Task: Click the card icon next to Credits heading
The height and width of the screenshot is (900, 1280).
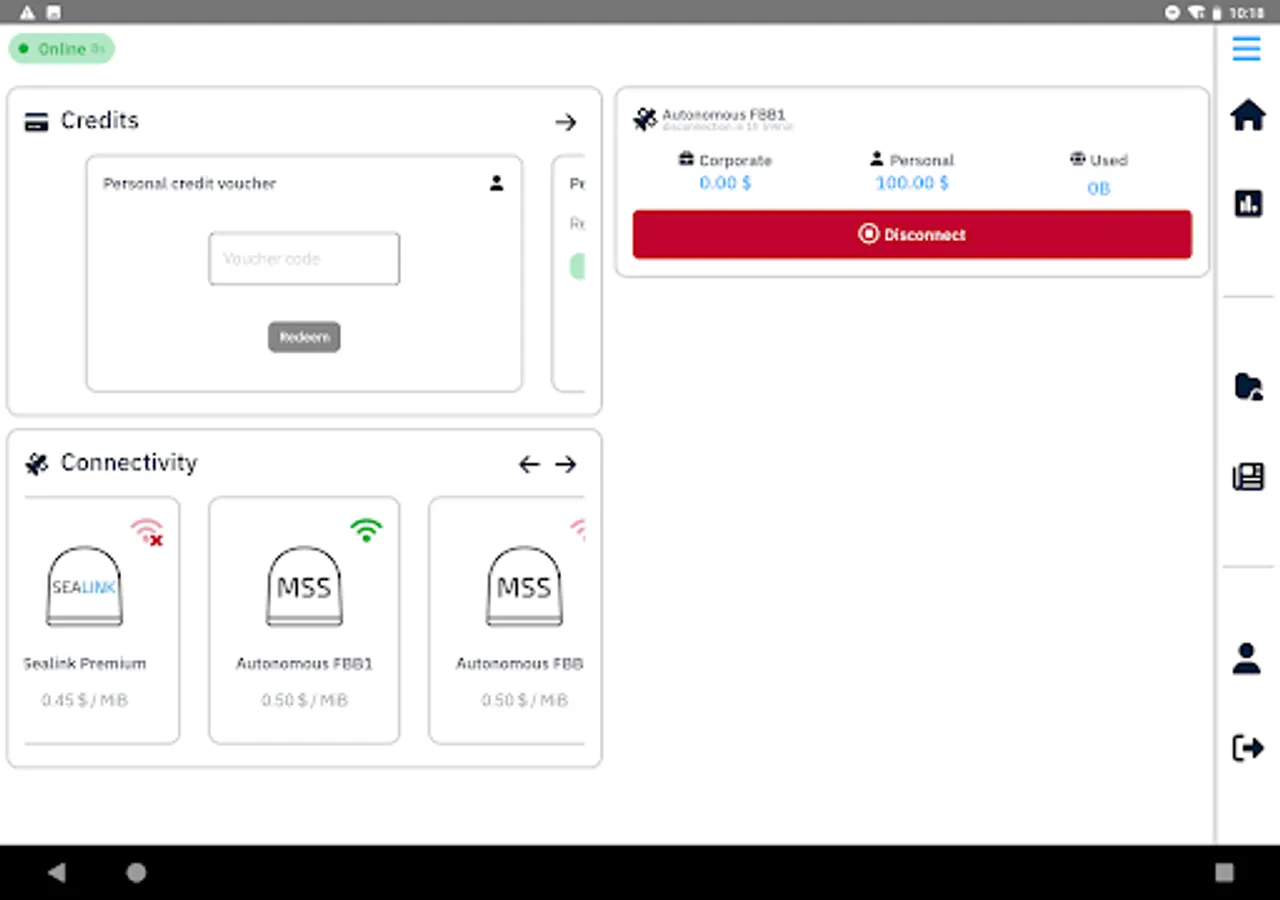Action: (36, 120)
